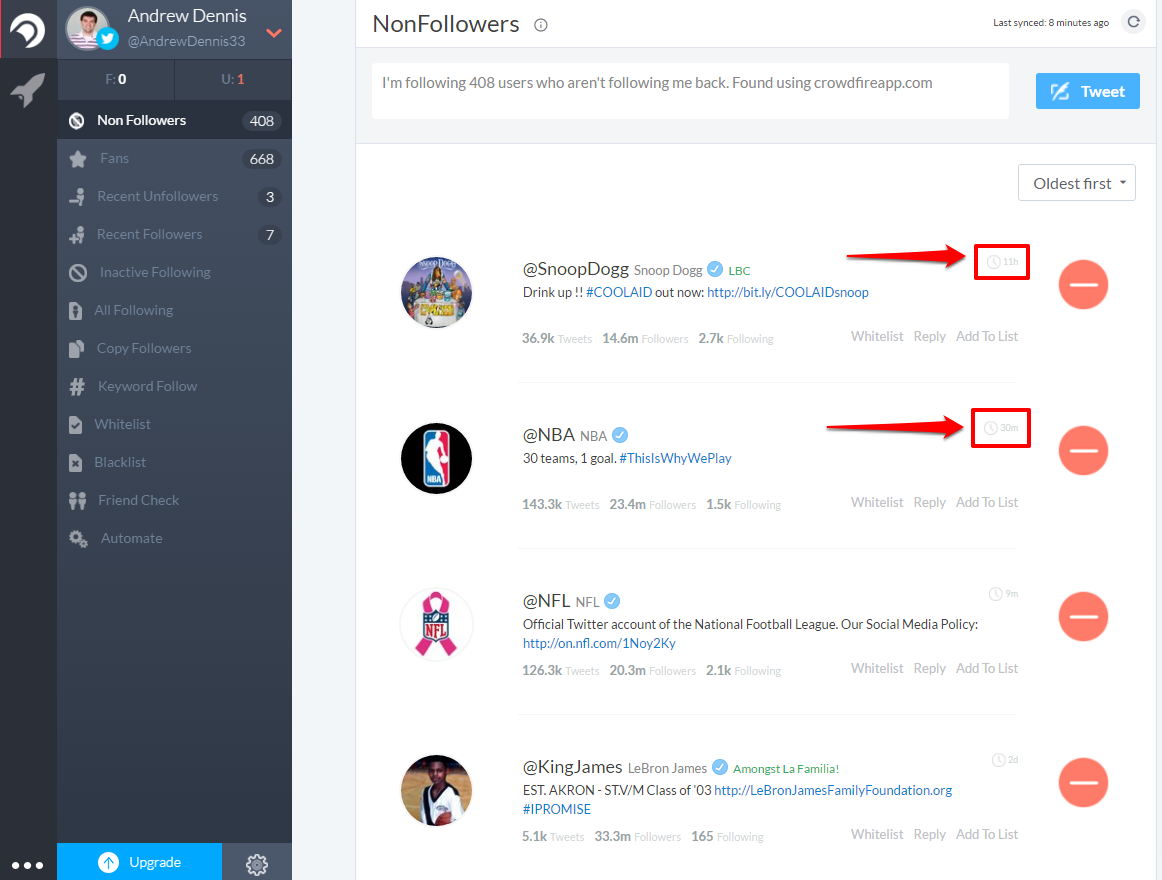The image size is (1162, 880).
Task: Click the Crowdfire logo icon
Action: (27, 30)
